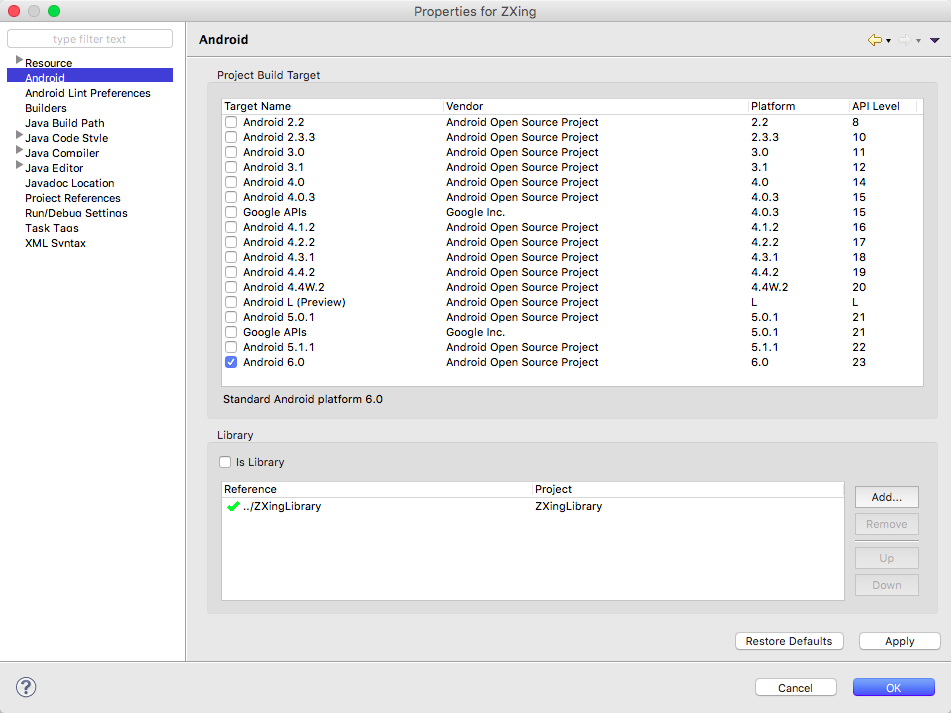
Task: Select the ../ZXingLibrary reference row
Action: coord(533,506)
